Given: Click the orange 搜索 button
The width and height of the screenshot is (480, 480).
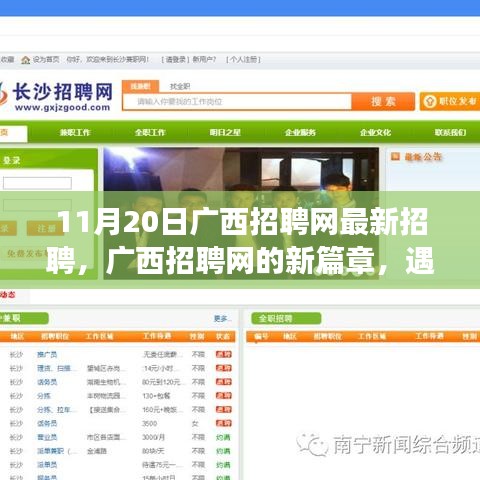Looking at the screenshot, I should point(383,101).
